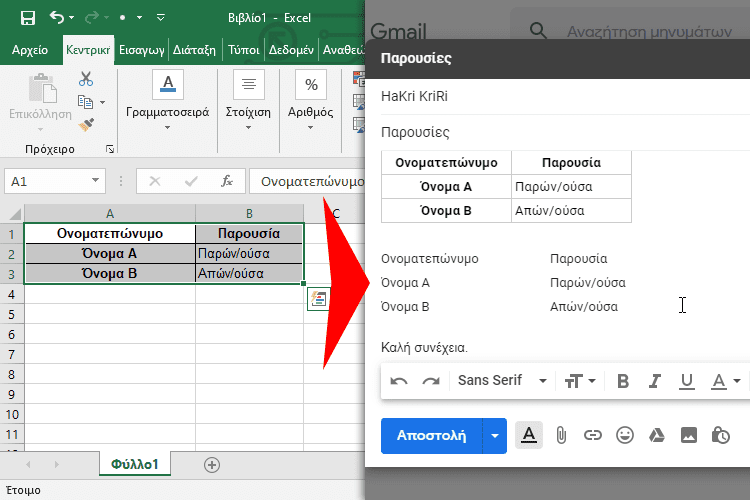Select row 5 header
Image resolution: width=750 pixels, height=500 pixels.
11,314
